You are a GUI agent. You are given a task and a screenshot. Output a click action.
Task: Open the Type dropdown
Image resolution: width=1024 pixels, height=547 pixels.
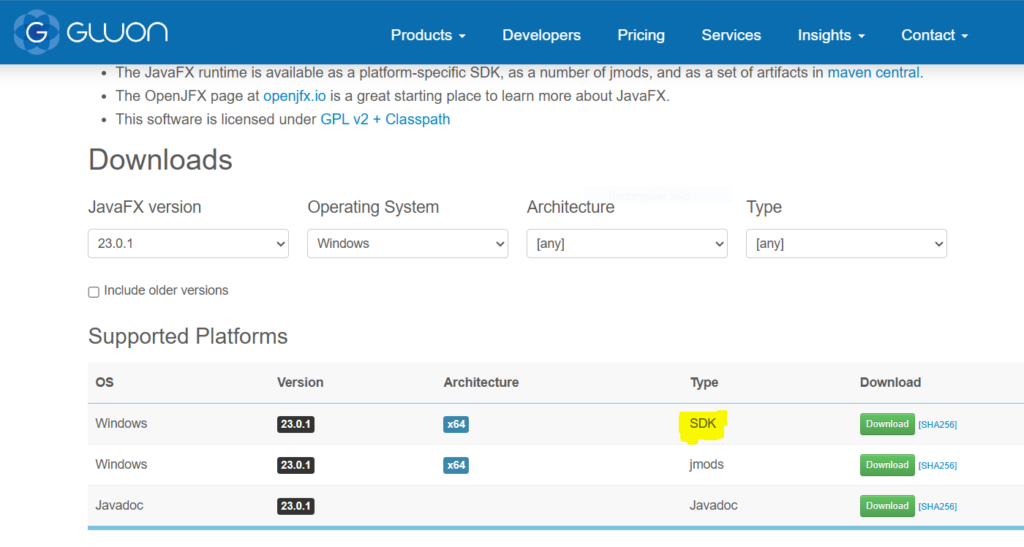(846, 243)
